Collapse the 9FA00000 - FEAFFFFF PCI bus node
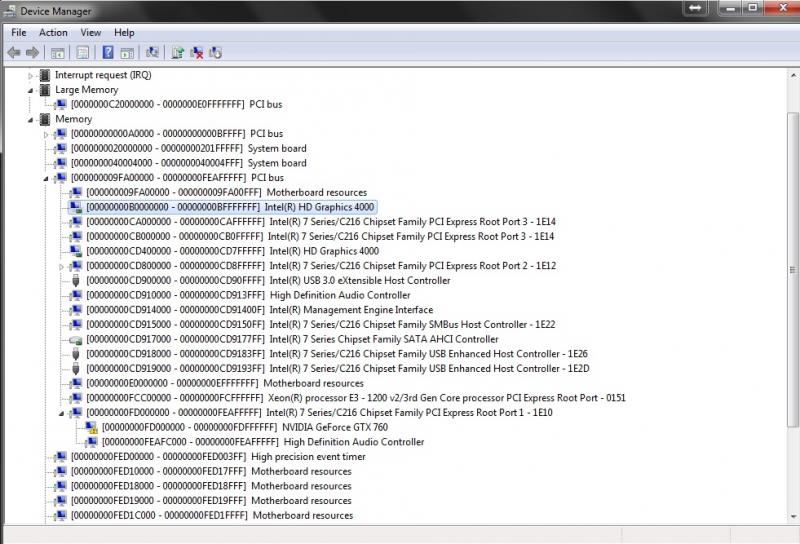This screenshot has width=800, height=544. 46,179
